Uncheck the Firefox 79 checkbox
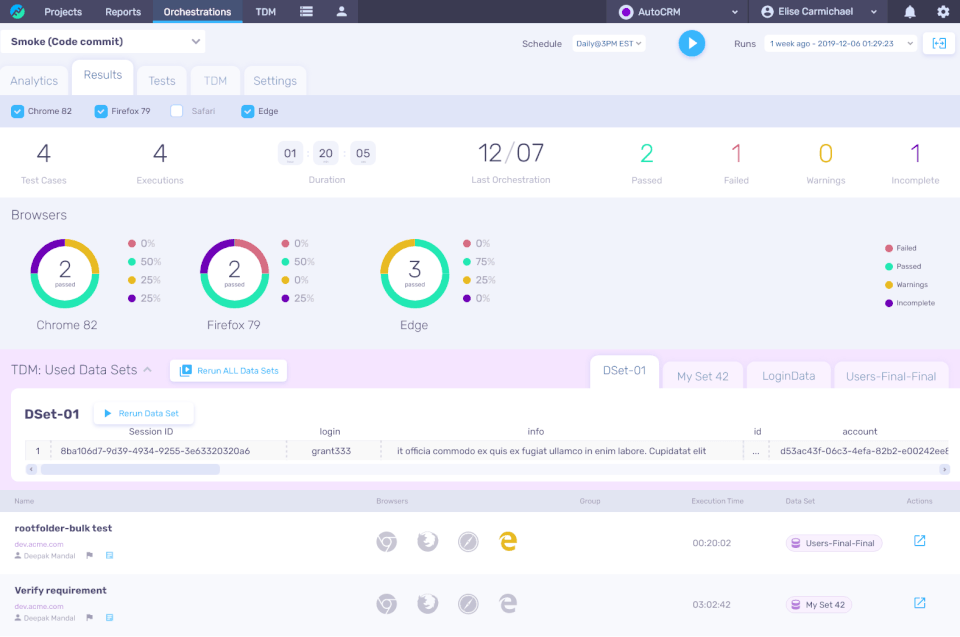 click(101, 111)
